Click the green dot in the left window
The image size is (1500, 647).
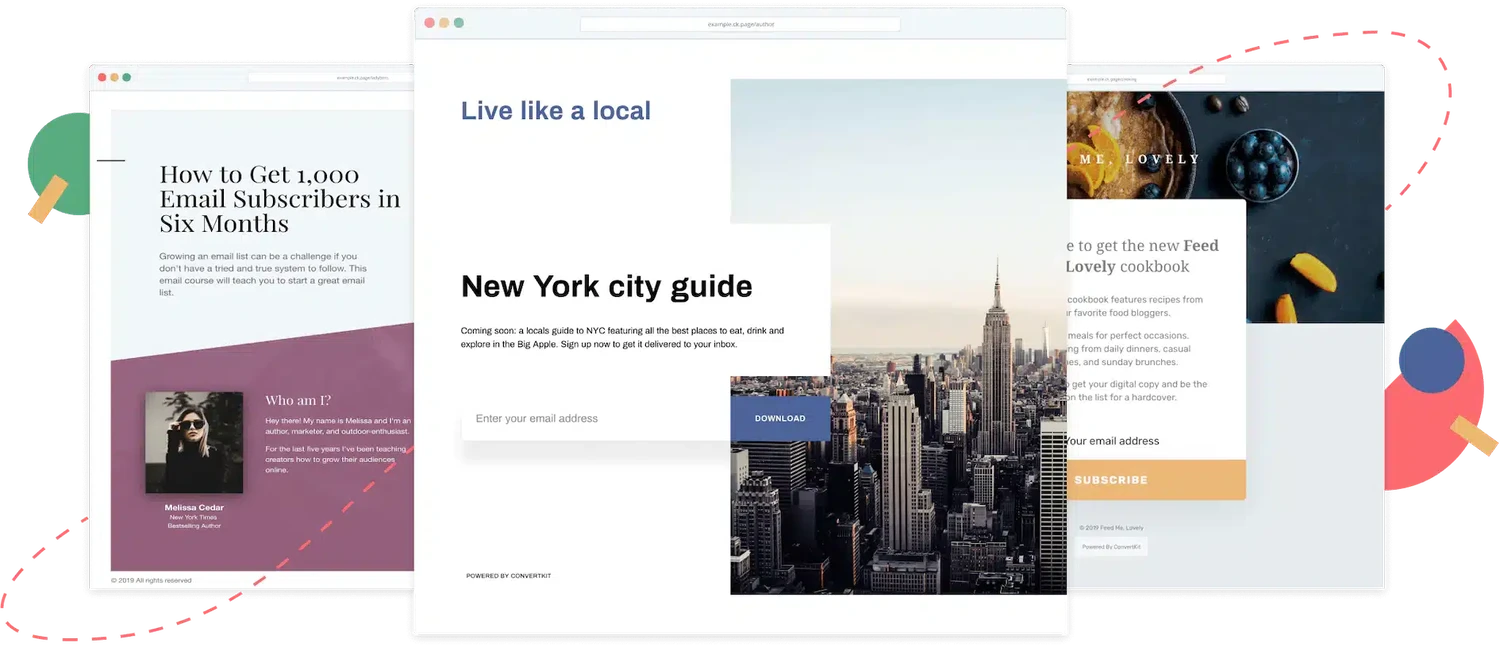pos(127,77)
